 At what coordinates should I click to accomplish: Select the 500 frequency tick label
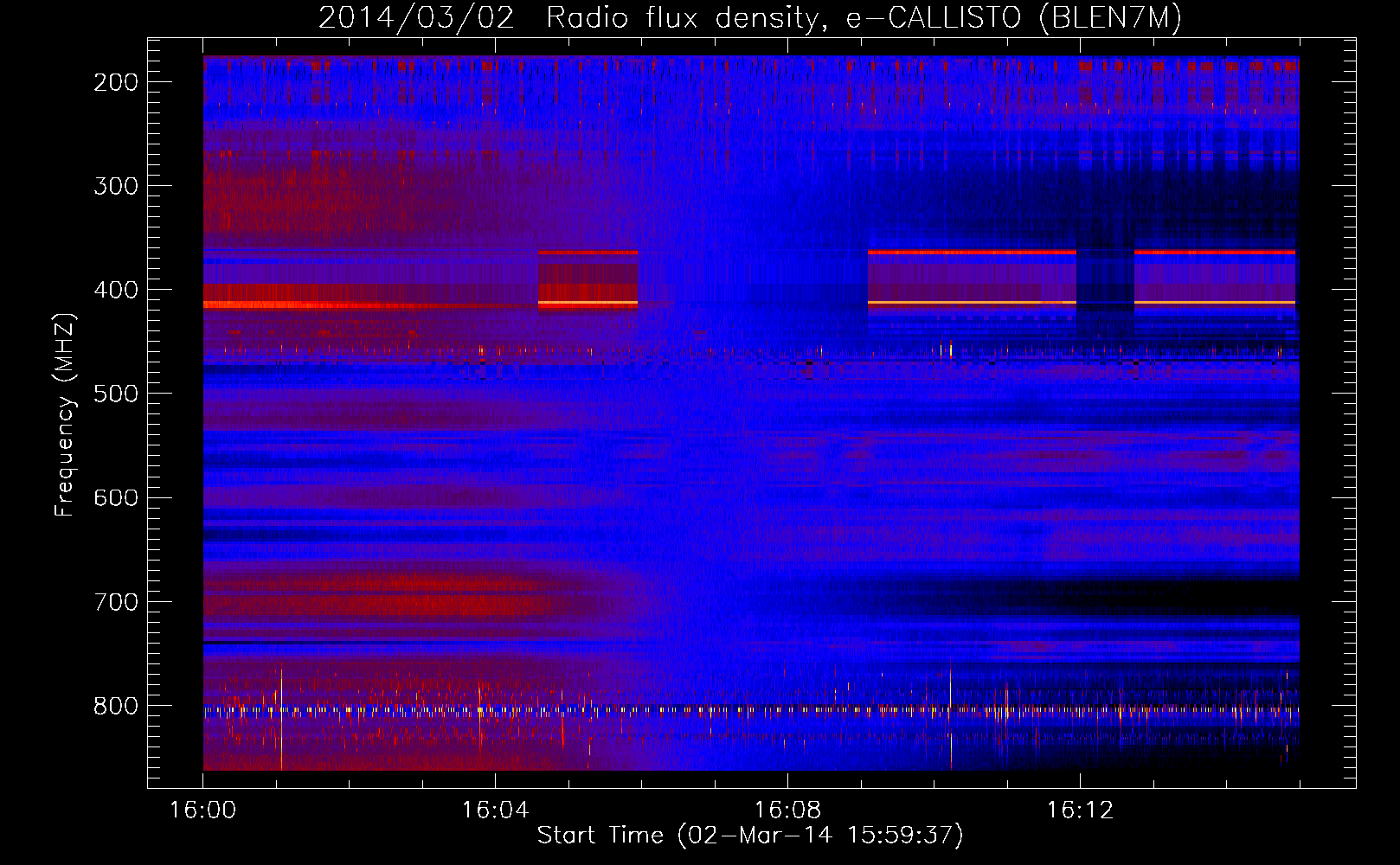[116, 394]
